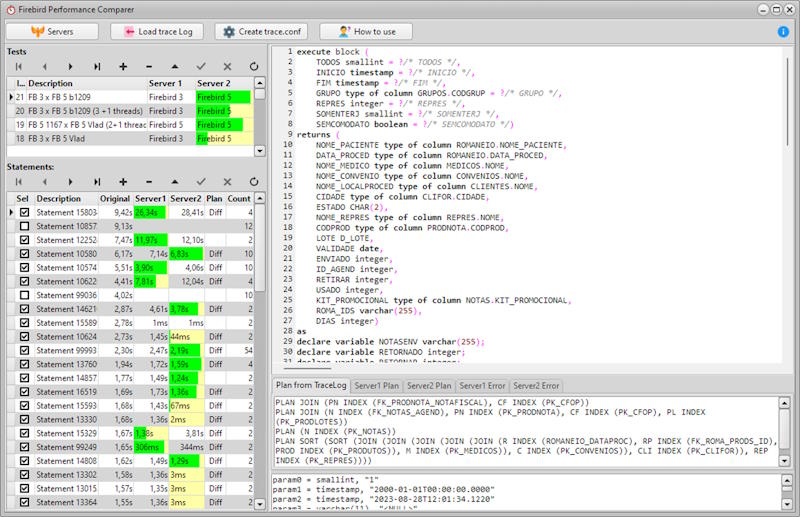Open the Servers button
Viewport: 800px width, 517px height.
click(x=52, y=31)
